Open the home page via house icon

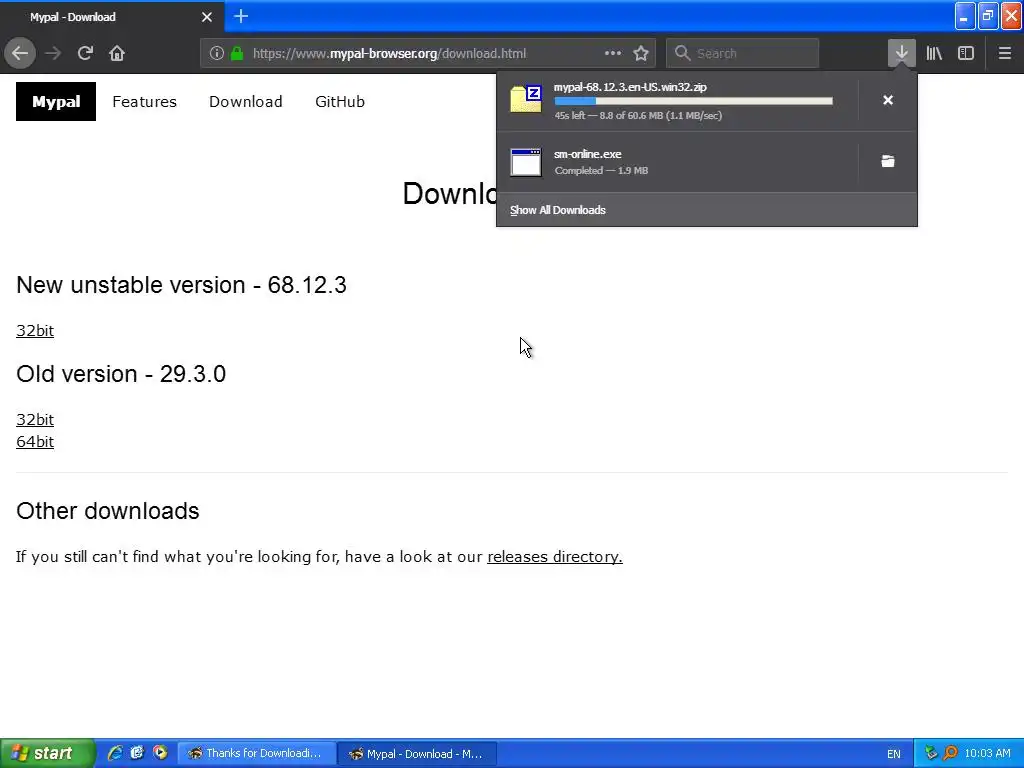(117, 54)
